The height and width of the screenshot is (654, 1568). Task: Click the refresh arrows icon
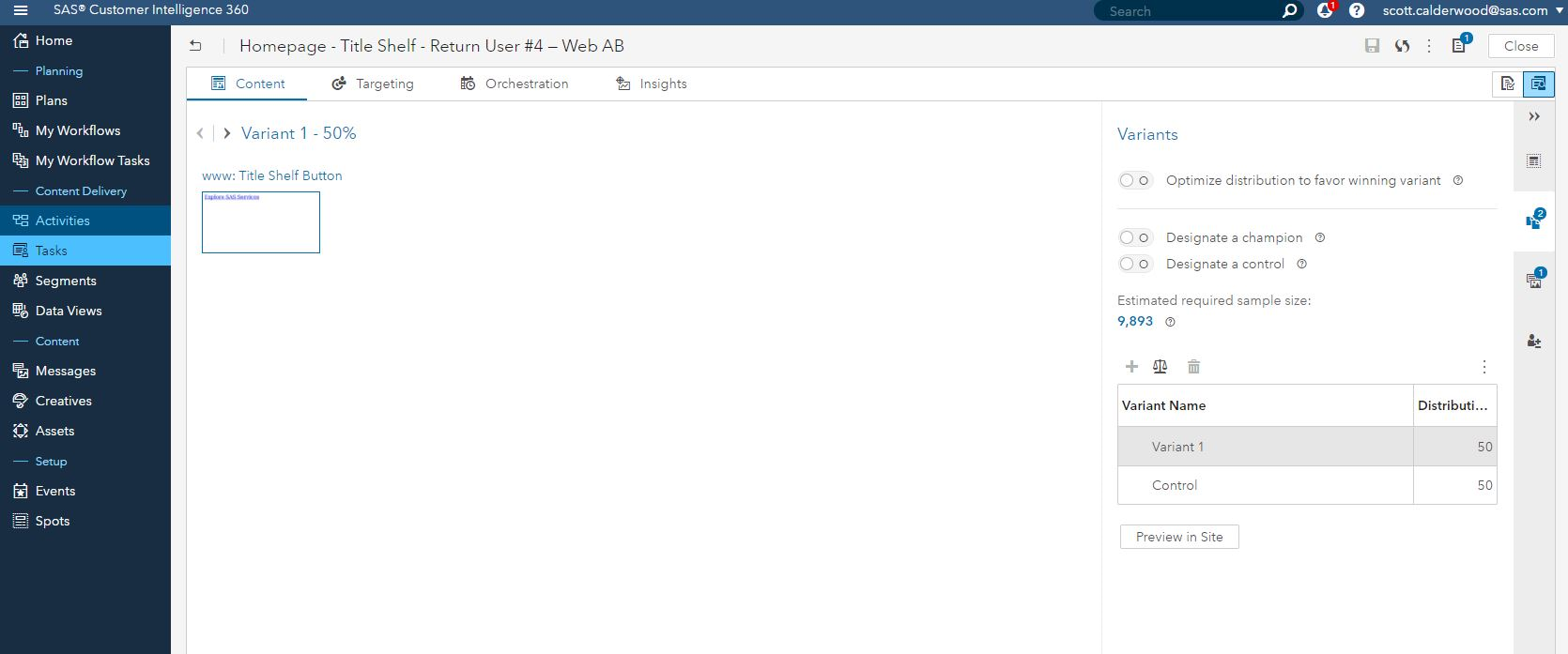(x=1402, y=46)
